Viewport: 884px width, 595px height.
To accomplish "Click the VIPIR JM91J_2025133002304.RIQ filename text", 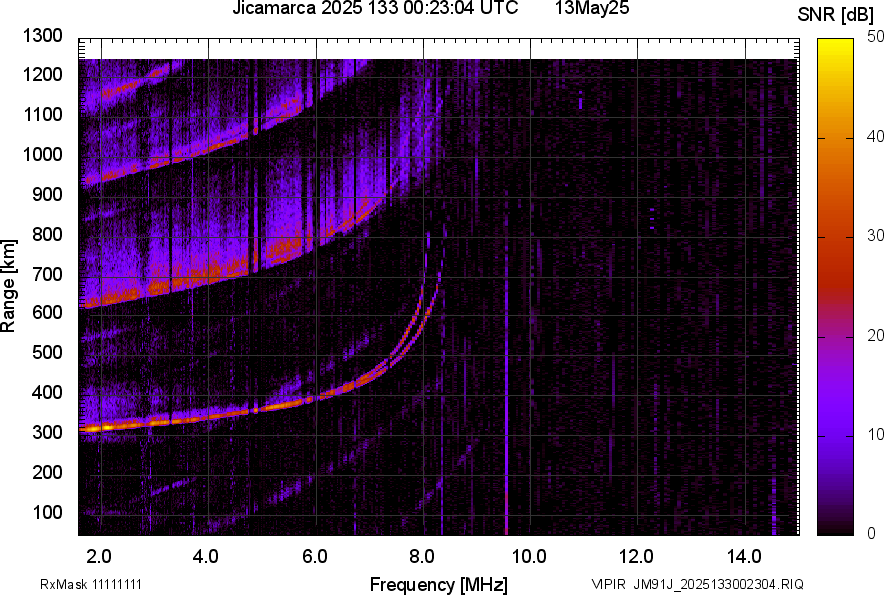I will point(697,584).
